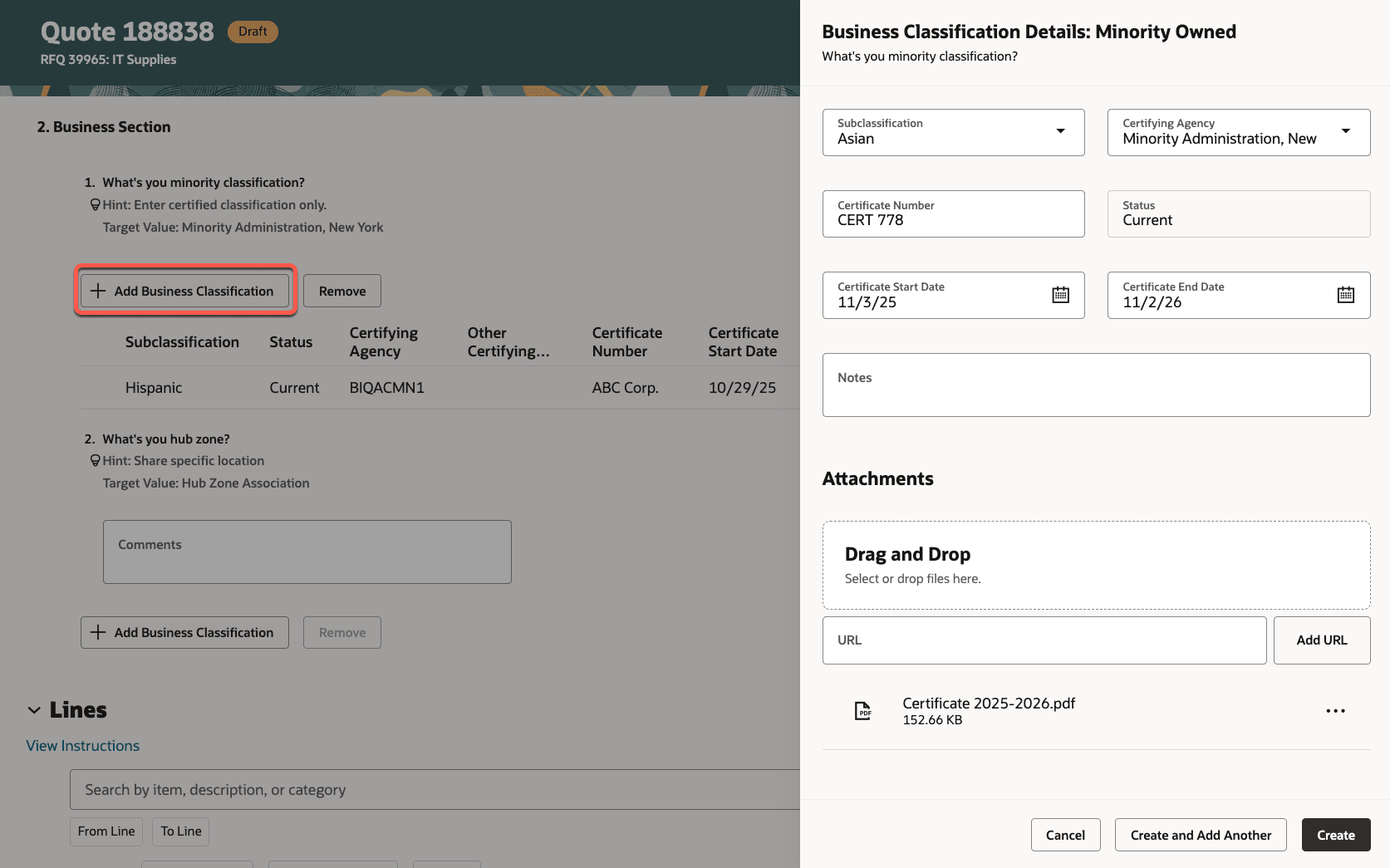Click the hint lightbulb under minority classification question
The width and height of the screenshot is (1390, 868).
point(95,204)
